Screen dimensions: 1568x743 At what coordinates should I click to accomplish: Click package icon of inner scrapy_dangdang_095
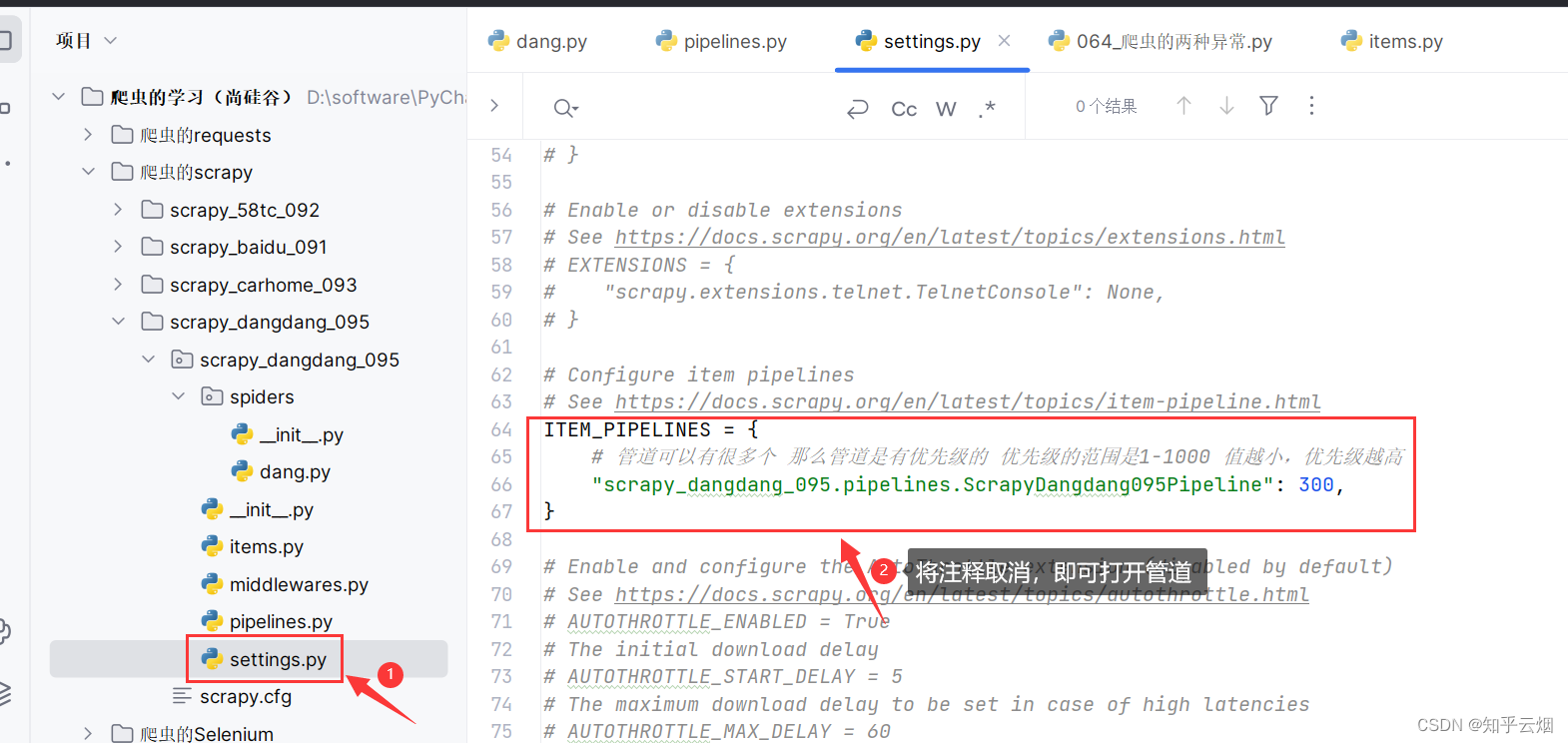coord(182,360)
